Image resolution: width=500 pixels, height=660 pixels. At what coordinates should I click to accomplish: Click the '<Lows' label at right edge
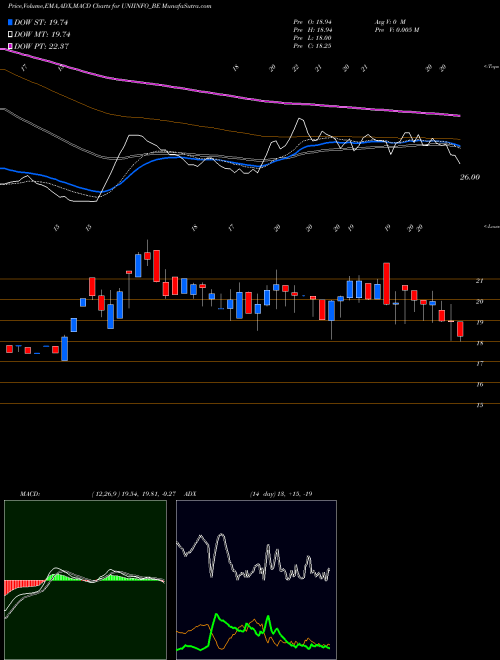pos(491,226)
